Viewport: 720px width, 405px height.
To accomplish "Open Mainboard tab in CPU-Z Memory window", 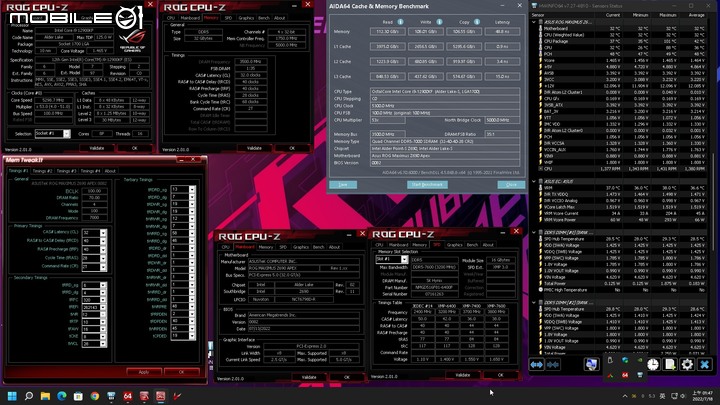I will click(190, 18).
